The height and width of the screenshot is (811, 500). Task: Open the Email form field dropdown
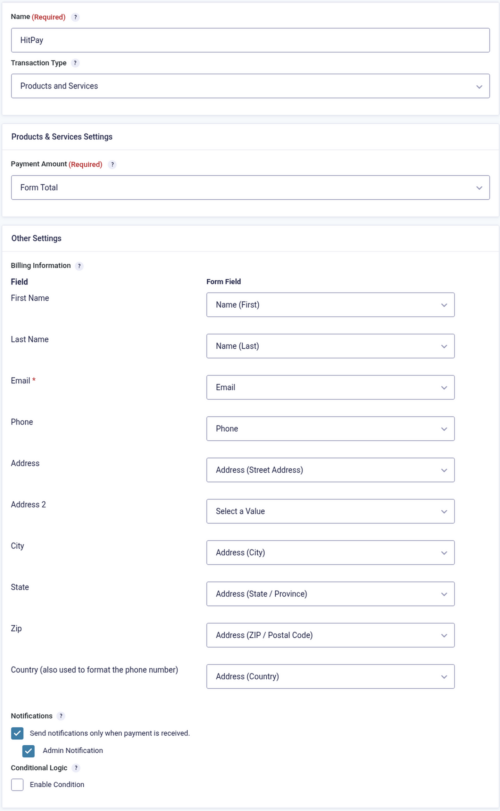[330, 387]
